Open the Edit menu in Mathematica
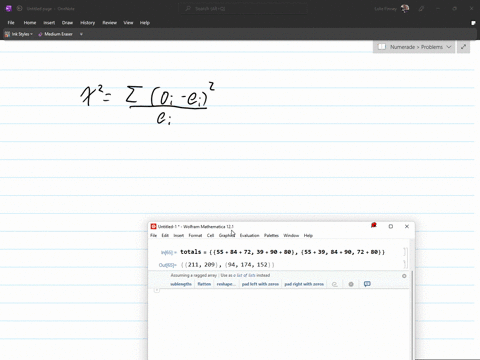The image size is (480, 360). tap(165, 235)
